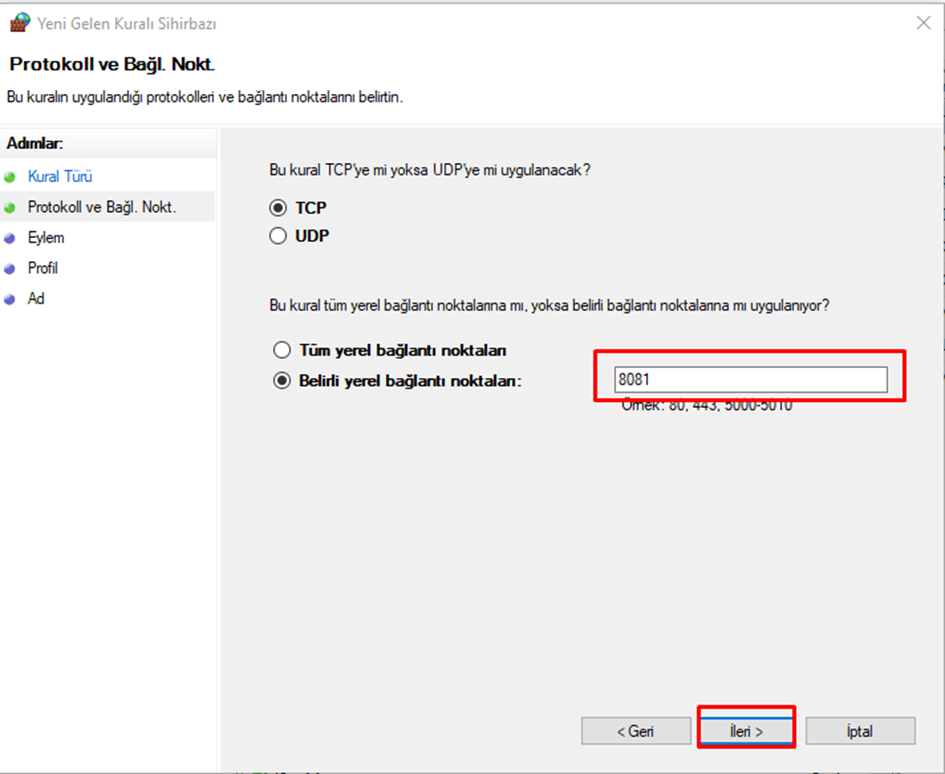
Task: Click the firewall wizard title bar icon
Action: tap(20, 23)
